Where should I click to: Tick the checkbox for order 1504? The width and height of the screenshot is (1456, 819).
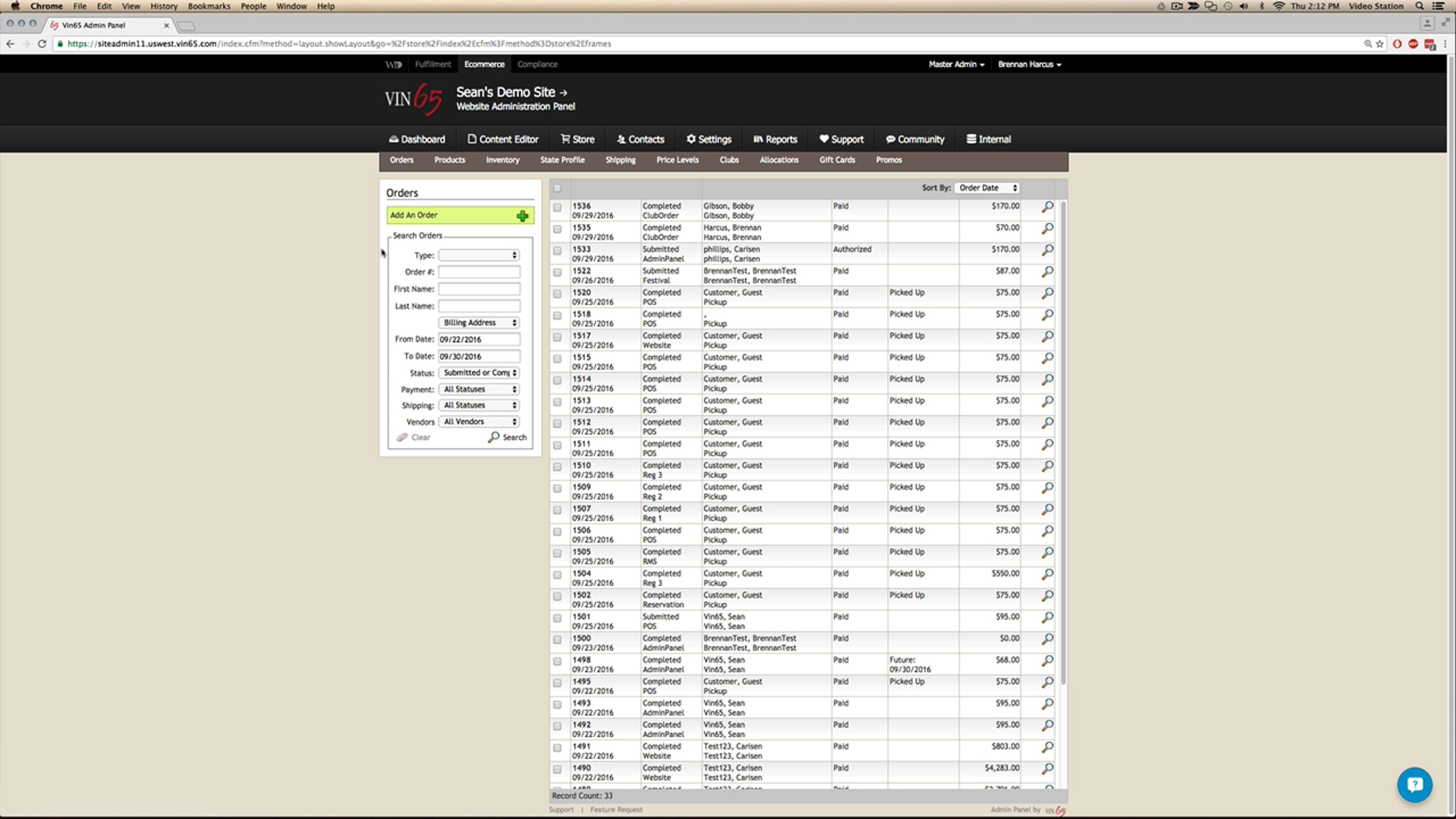click(557, 575)
